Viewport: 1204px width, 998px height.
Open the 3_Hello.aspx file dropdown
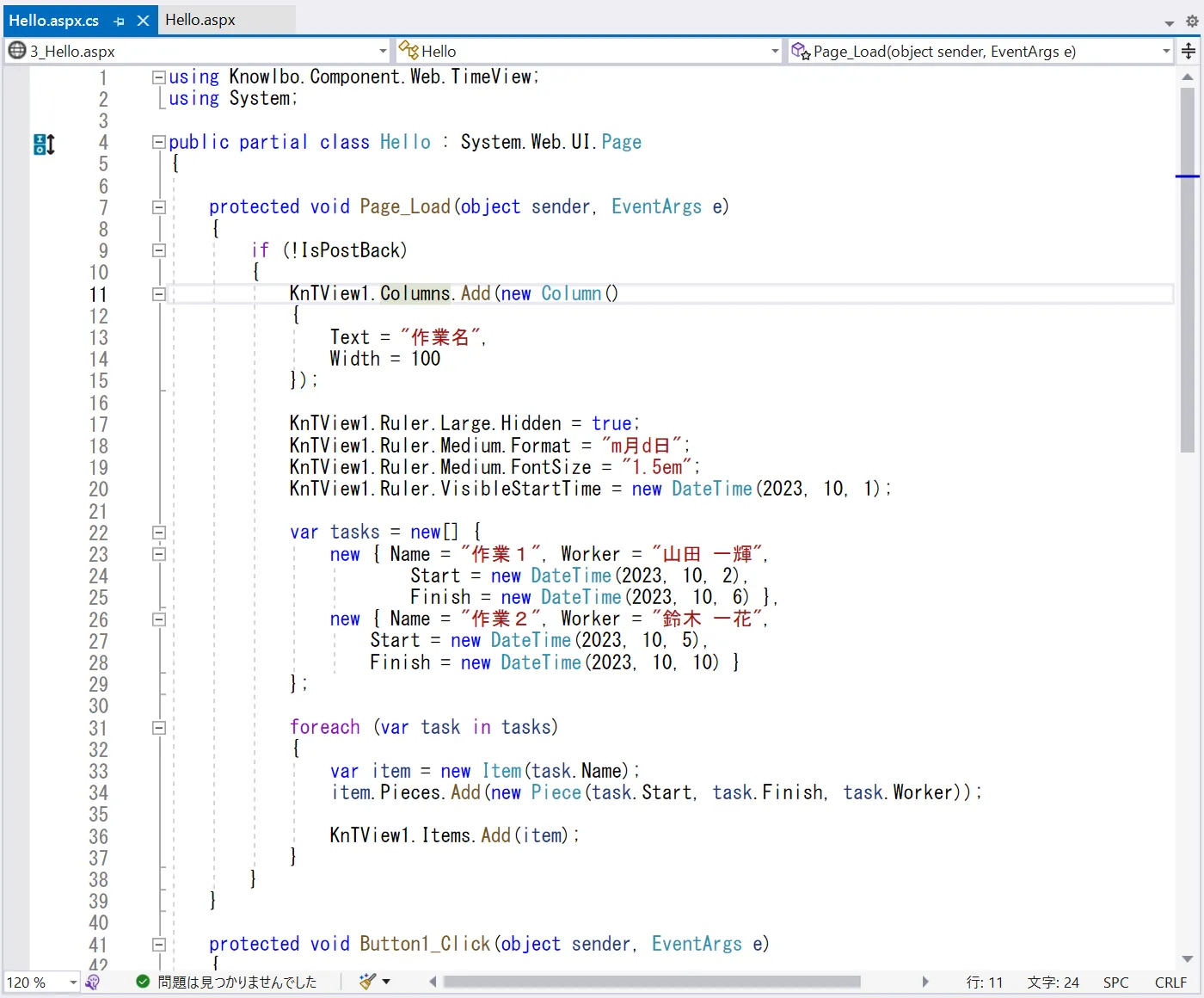pos(382,51)
